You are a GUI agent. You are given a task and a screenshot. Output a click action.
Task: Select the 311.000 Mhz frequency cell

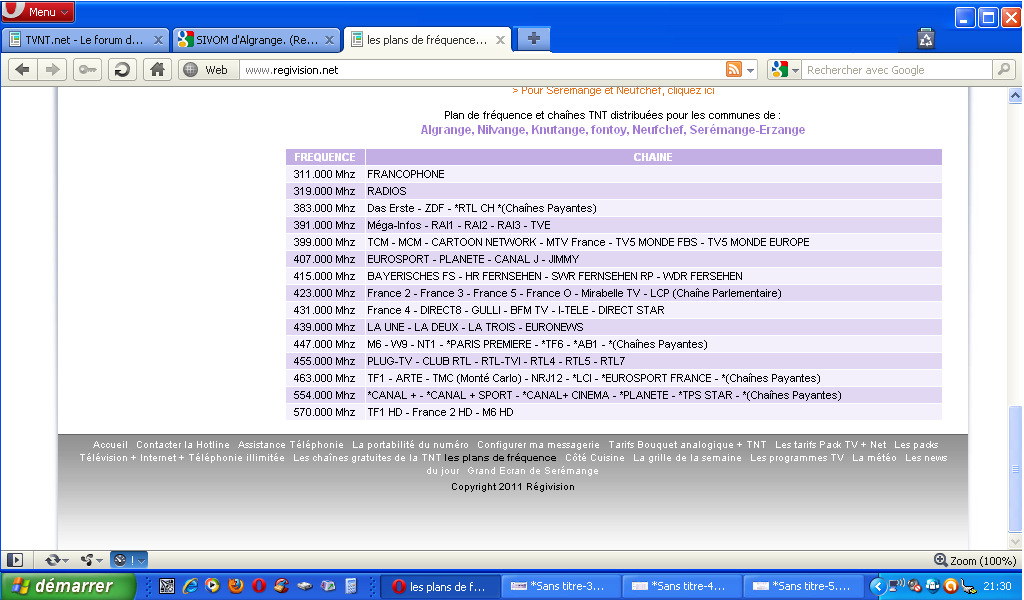click(325, 174)
